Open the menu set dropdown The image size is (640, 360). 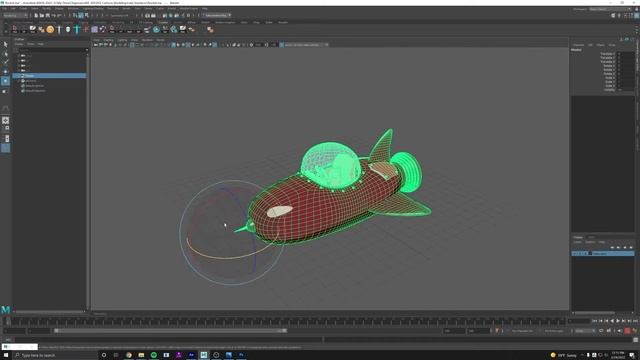coord(15,16)
